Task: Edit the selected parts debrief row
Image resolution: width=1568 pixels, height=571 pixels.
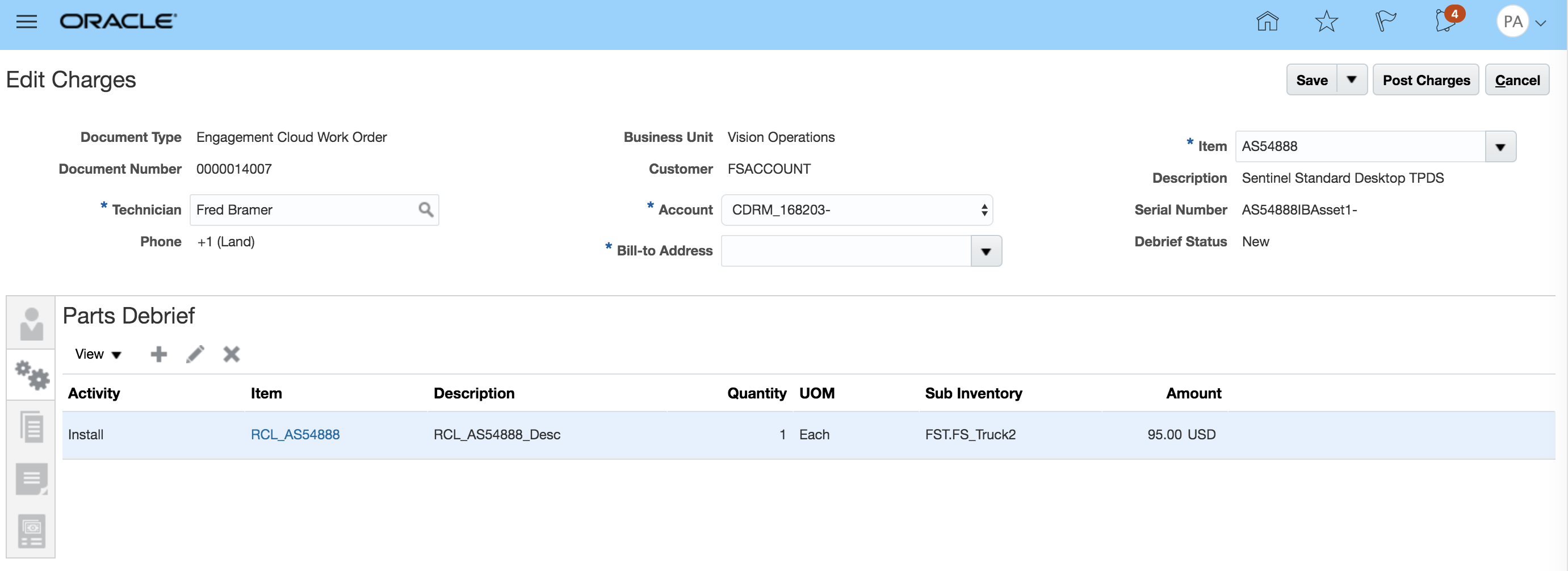Action: coord(195,354)
